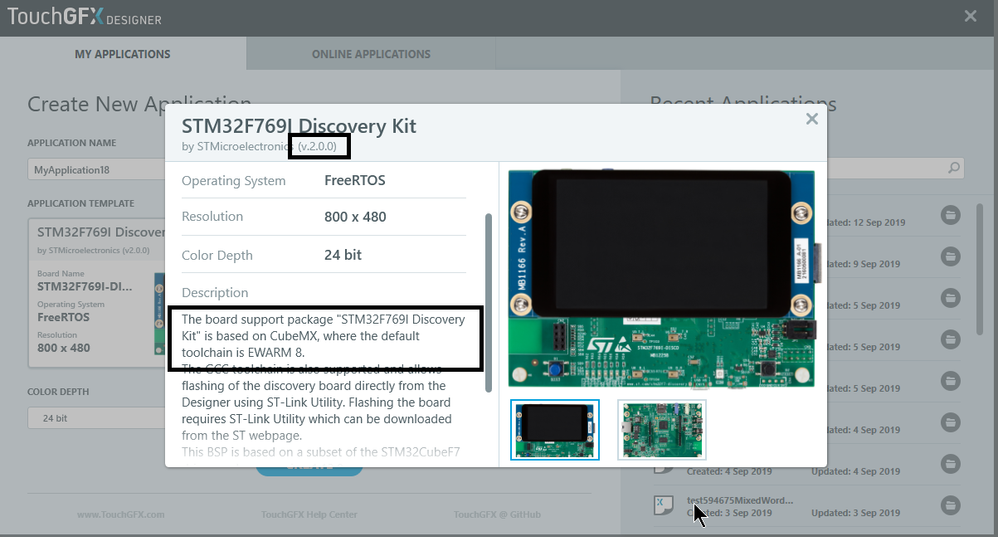Viewport: 998px width, 537px height.
Task: Click the FreeRTOS operating system value
Action: [355, 180]
